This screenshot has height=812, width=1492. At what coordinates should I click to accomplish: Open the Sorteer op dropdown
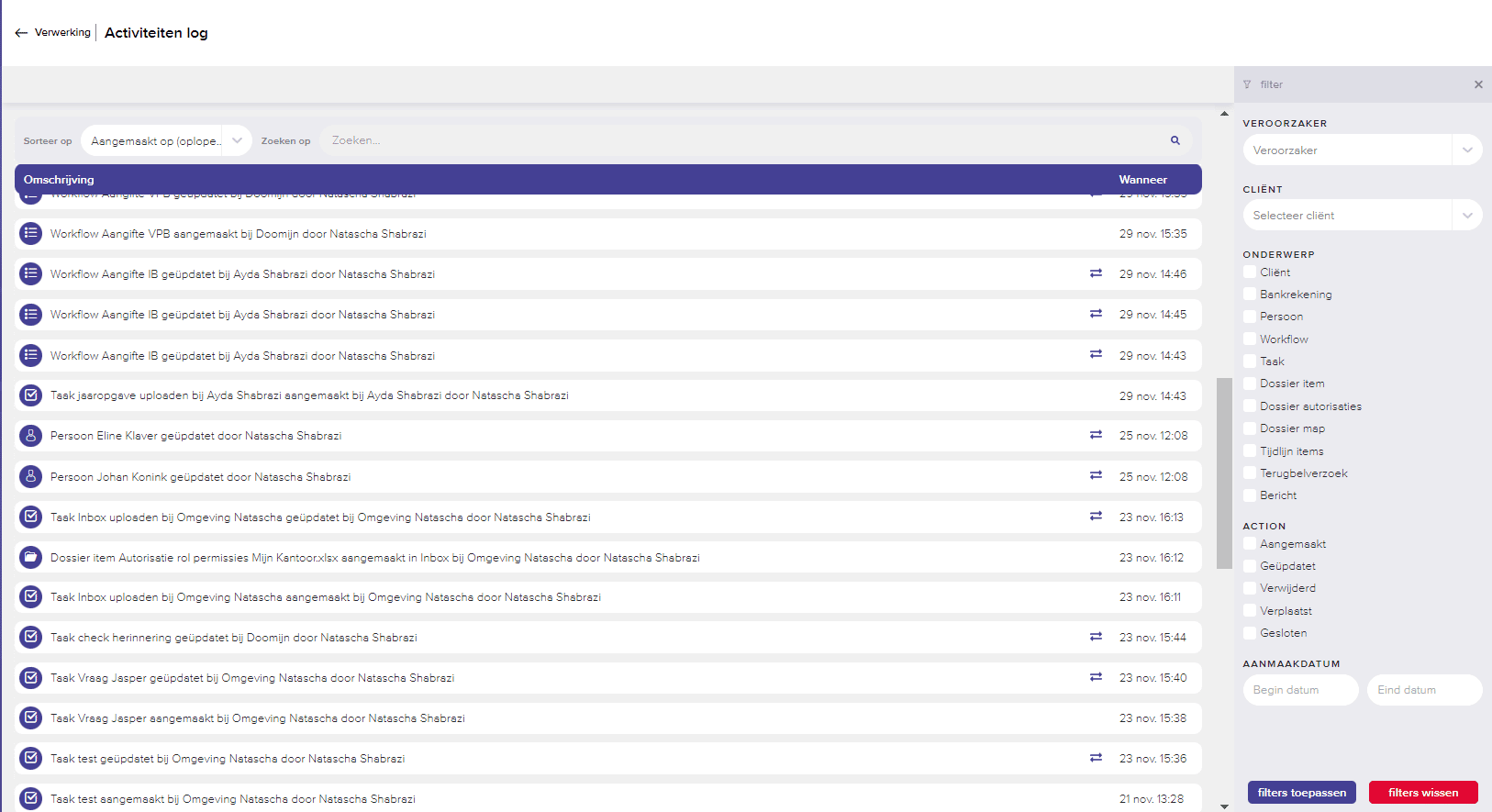point(167,140)
